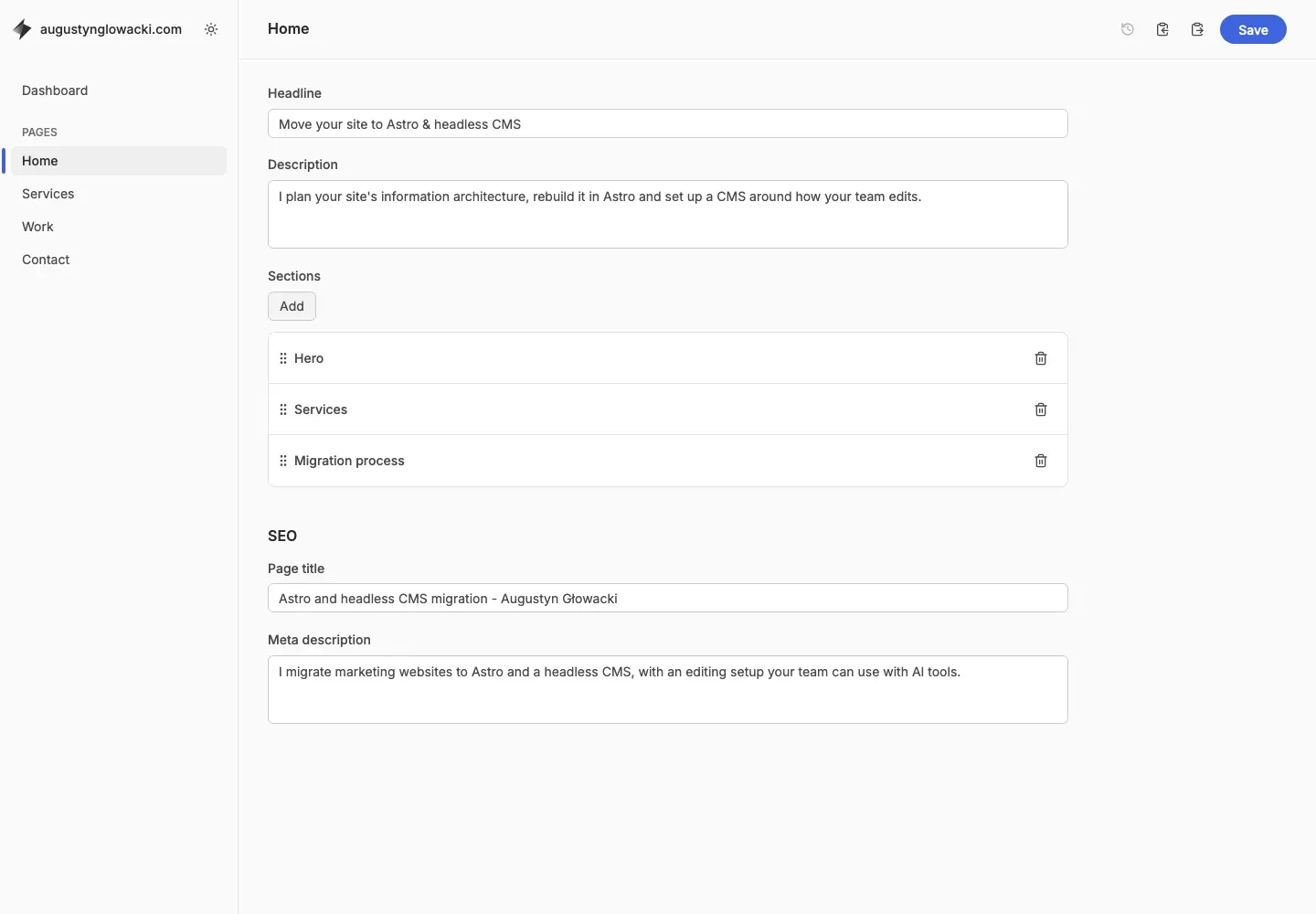Click the Sections label
Screen dimensions: 1316x914
point(294,276)
